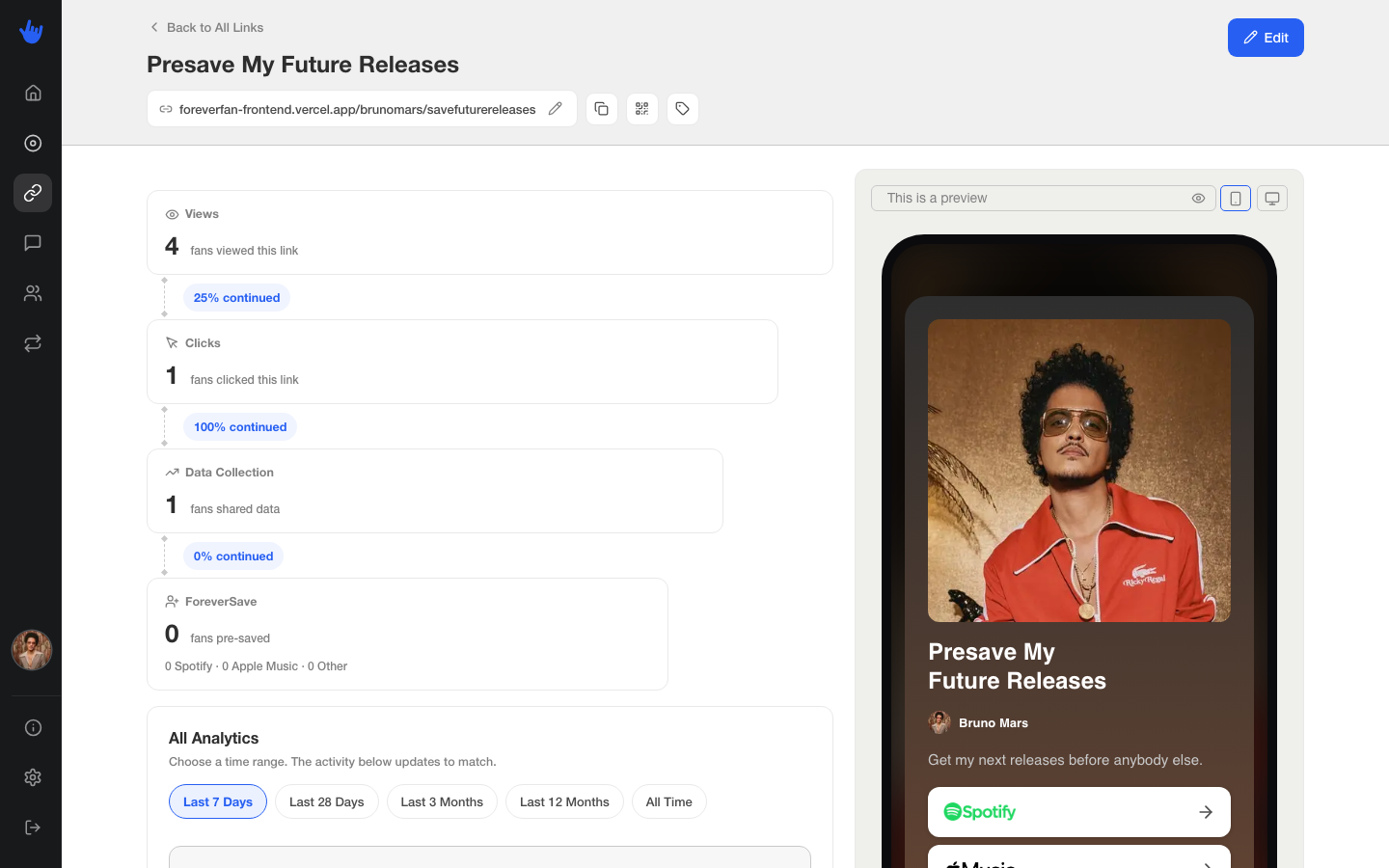Click '0 Spotify · 0 Apple Music · 0 Other' text
The height and width of the screenshot is (868, 1389).
coord(257,666)
